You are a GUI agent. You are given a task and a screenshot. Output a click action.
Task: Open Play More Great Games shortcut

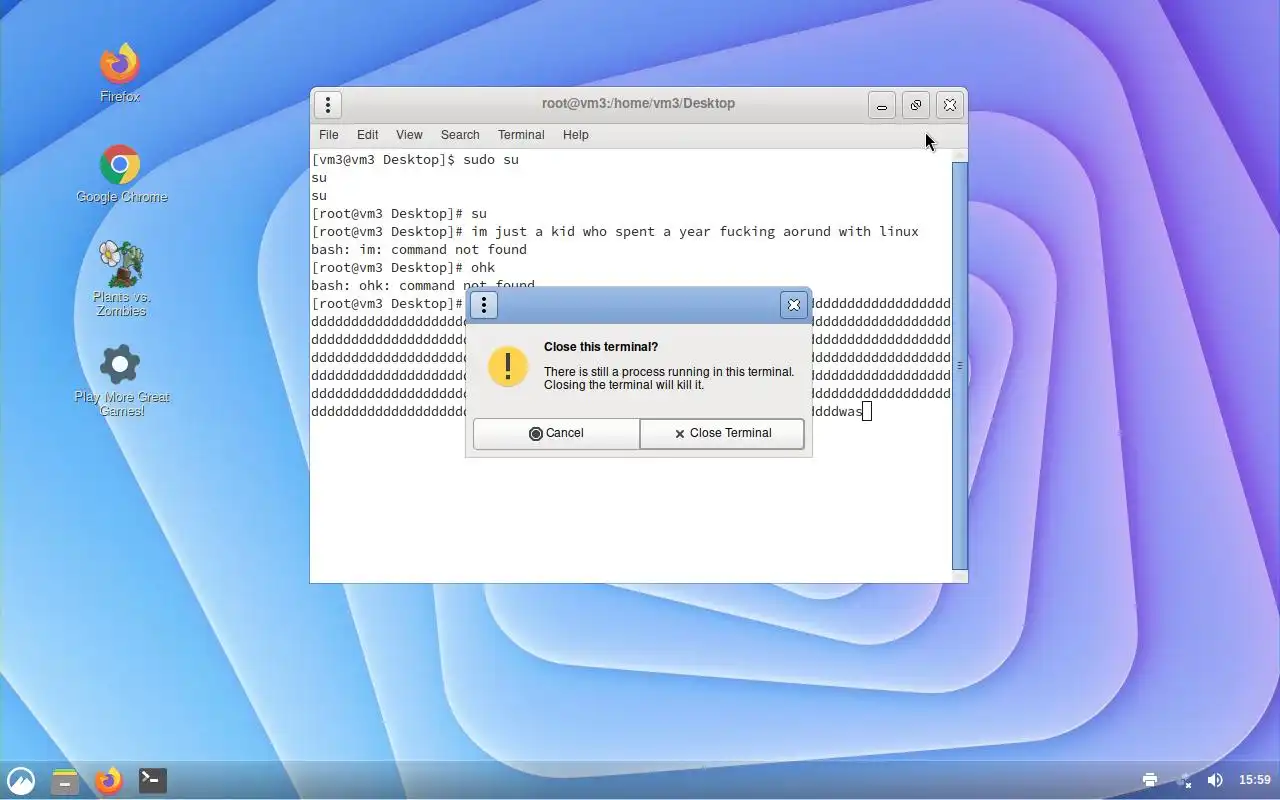click(121, 381)
